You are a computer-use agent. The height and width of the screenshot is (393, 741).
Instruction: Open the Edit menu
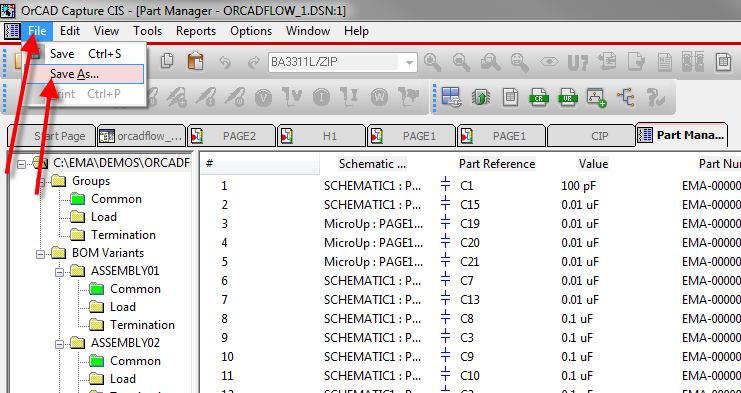point(70,31)
